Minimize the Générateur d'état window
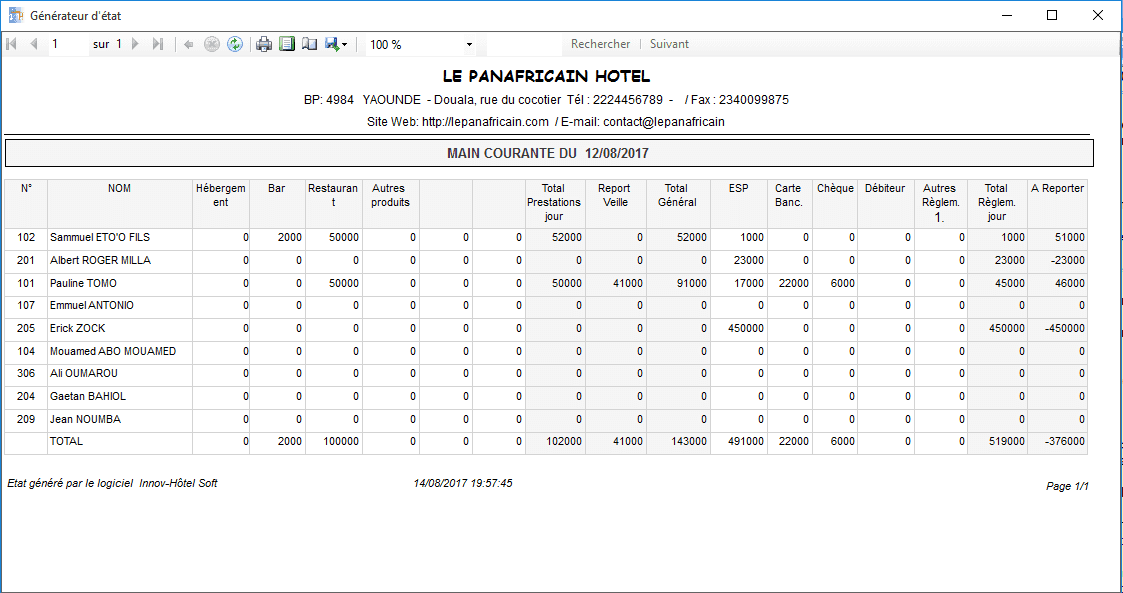Viewport: 1123px width, 593px height. (x=1007, y=15)
